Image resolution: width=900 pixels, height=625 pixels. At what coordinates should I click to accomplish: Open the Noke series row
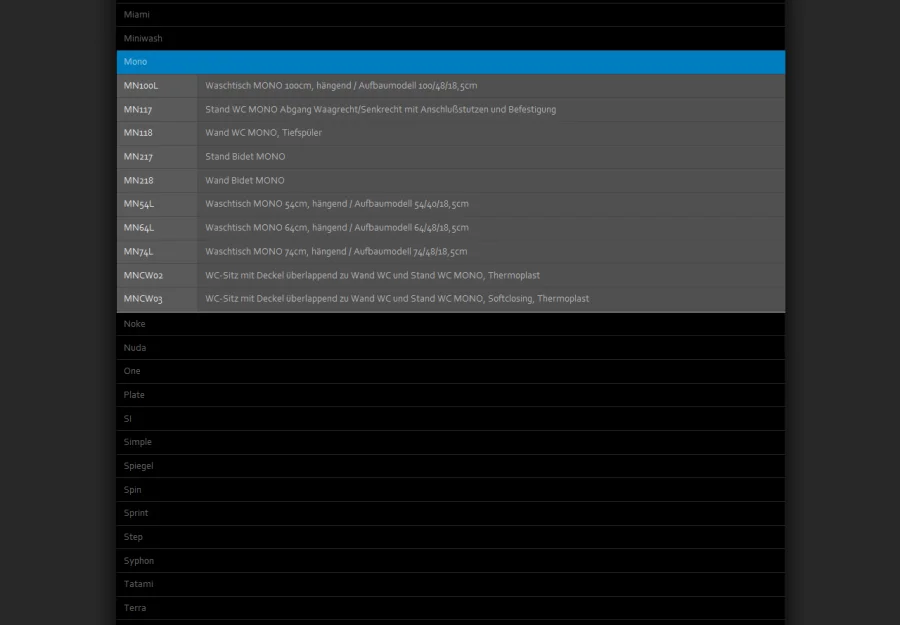coord(450,324)
